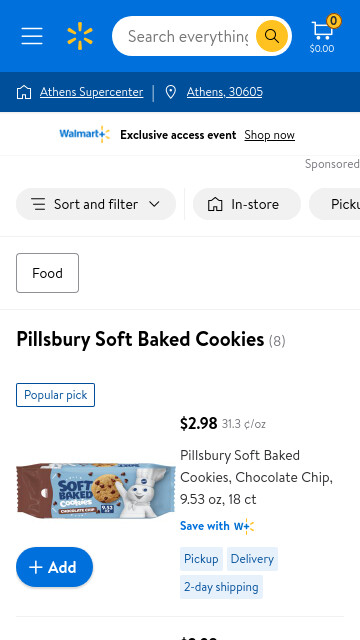Screen dimensions: 360x640
Task: Click the Walmart spark logo
Action: click(80, 36)
